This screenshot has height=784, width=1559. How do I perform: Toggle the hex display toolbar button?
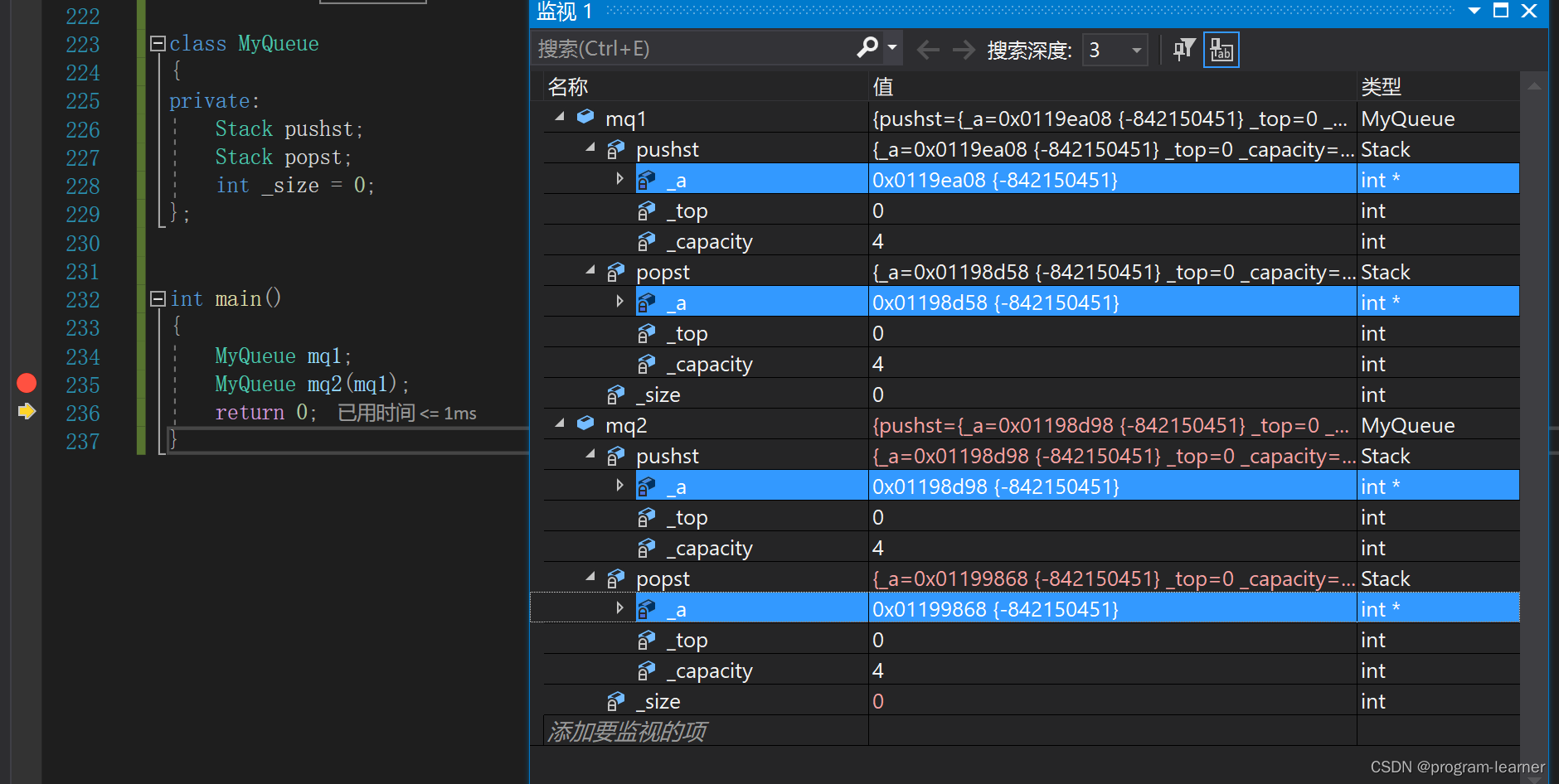[1221, 50]
